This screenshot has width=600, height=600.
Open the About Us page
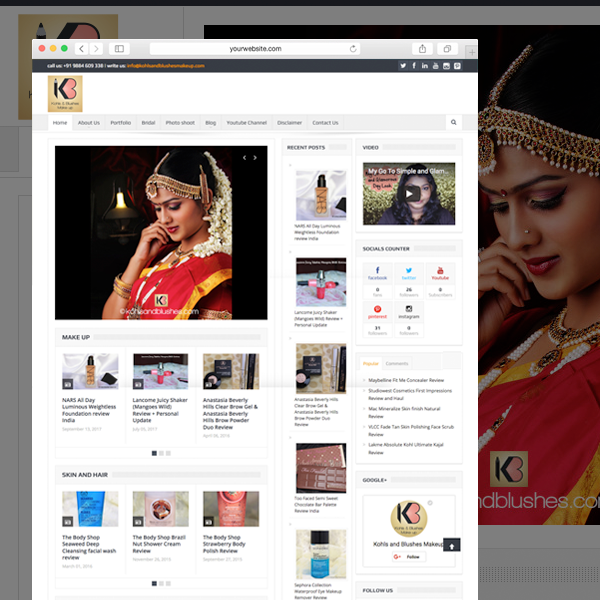pyautogui.click(x=89, y=123)
